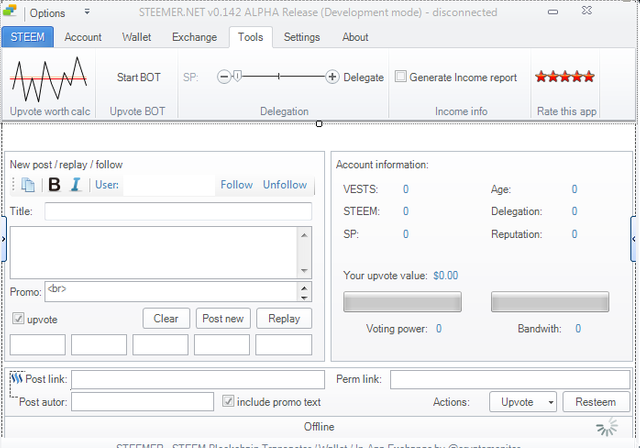Click the fifth tag input box
The width and height of the screenshot is (640, 448).
tap(284, 345)
